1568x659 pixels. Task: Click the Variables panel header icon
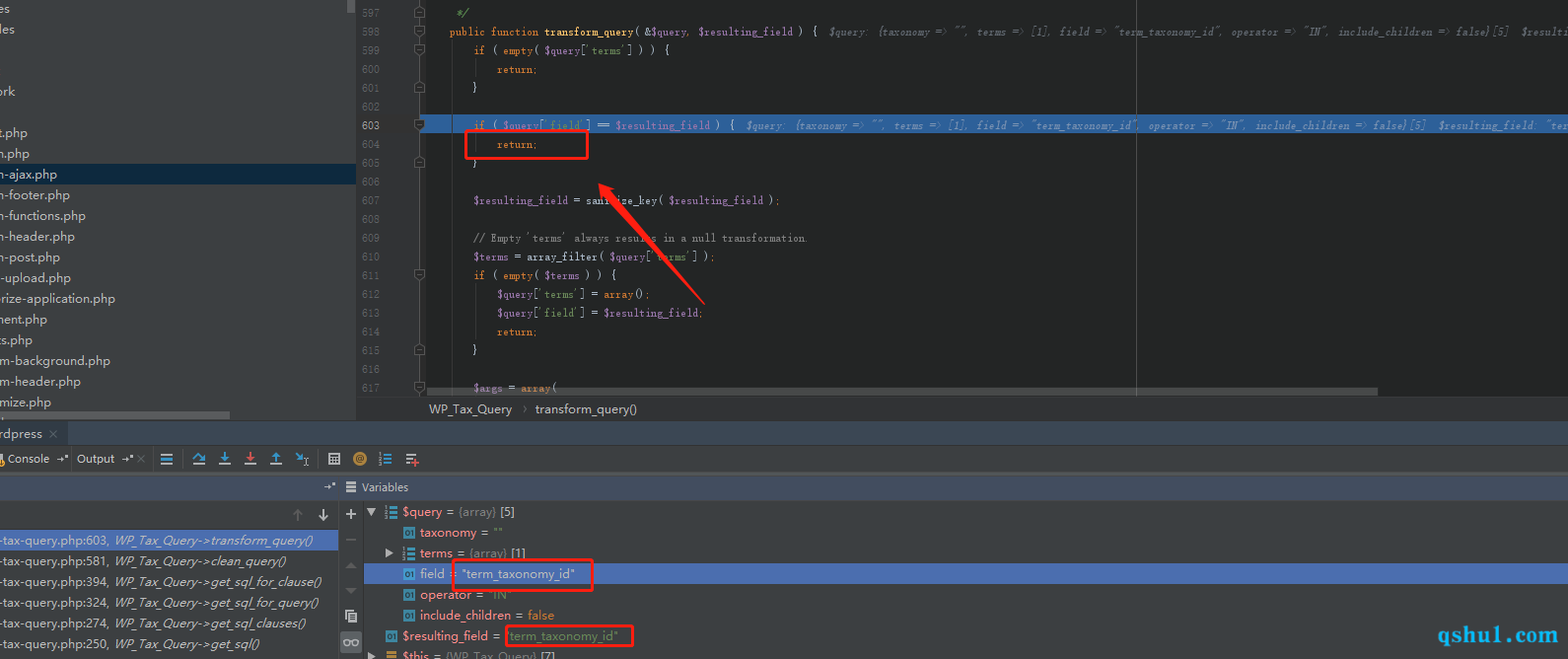pyautogui.click(x=351, y=487)
